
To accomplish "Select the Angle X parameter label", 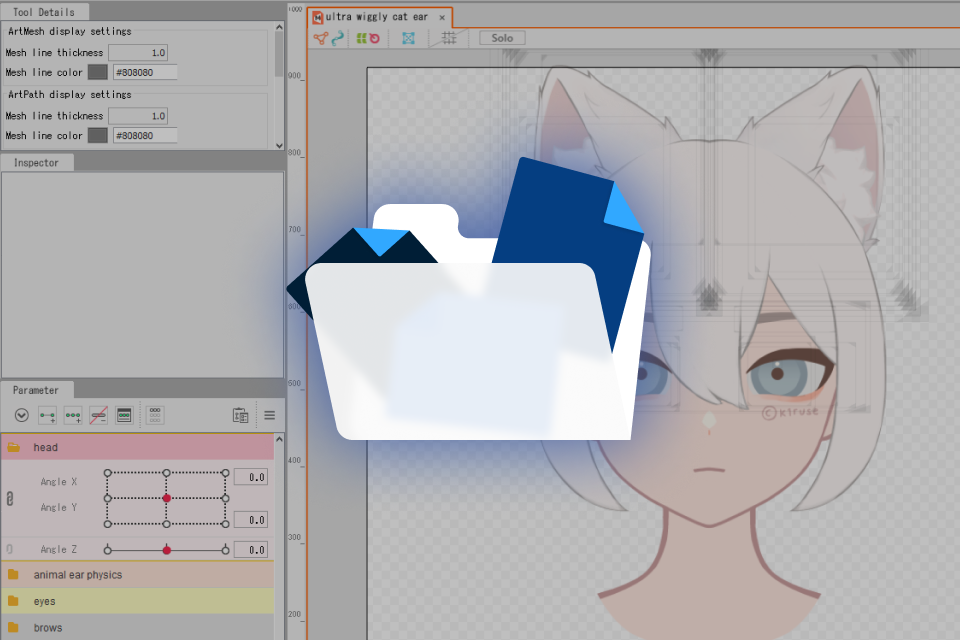I will (59, 482).
